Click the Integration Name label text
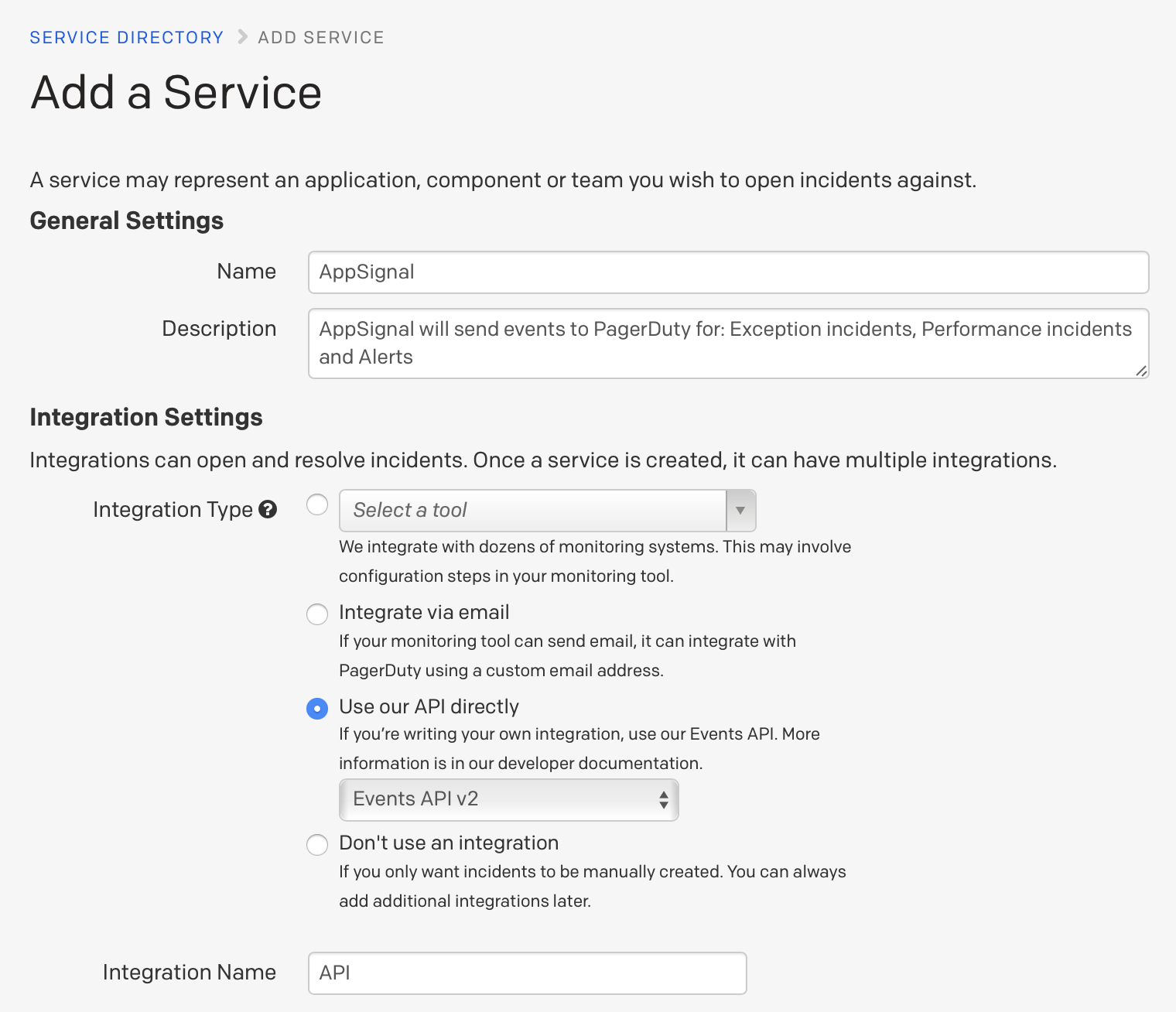The image size is (1176, 1012). point(189,973)
